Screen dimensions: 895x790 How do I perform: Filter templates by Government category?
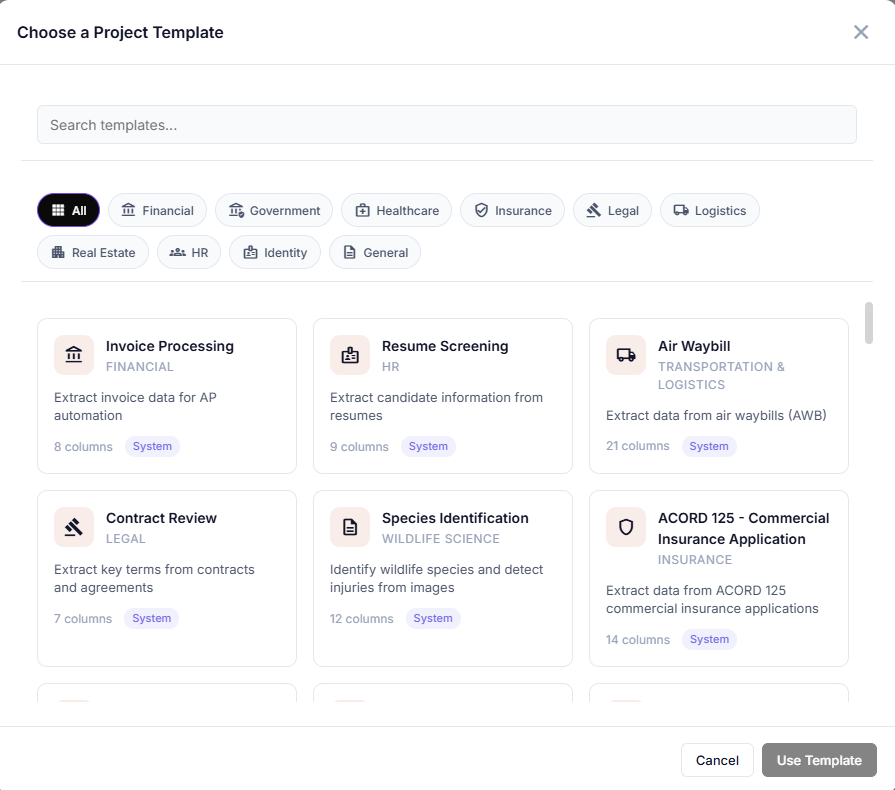click(274, 210)
